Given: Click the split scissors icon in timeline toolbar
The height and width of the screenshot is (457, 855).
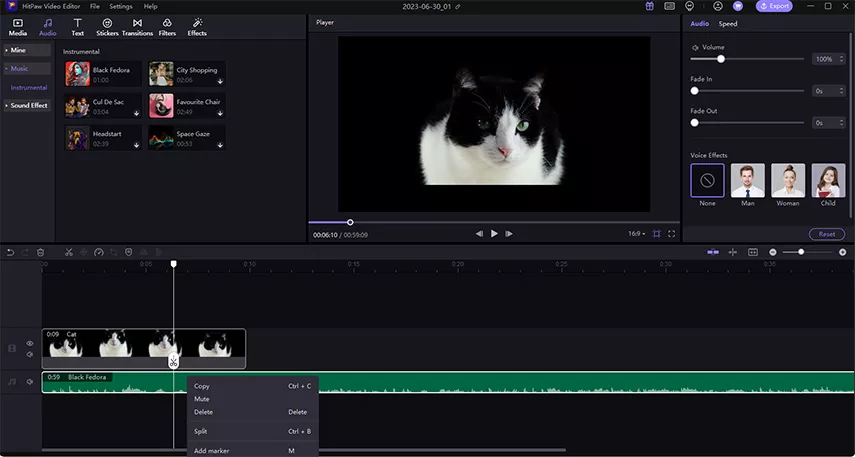Looking at the screenshot, I should [x=69, y=252].
